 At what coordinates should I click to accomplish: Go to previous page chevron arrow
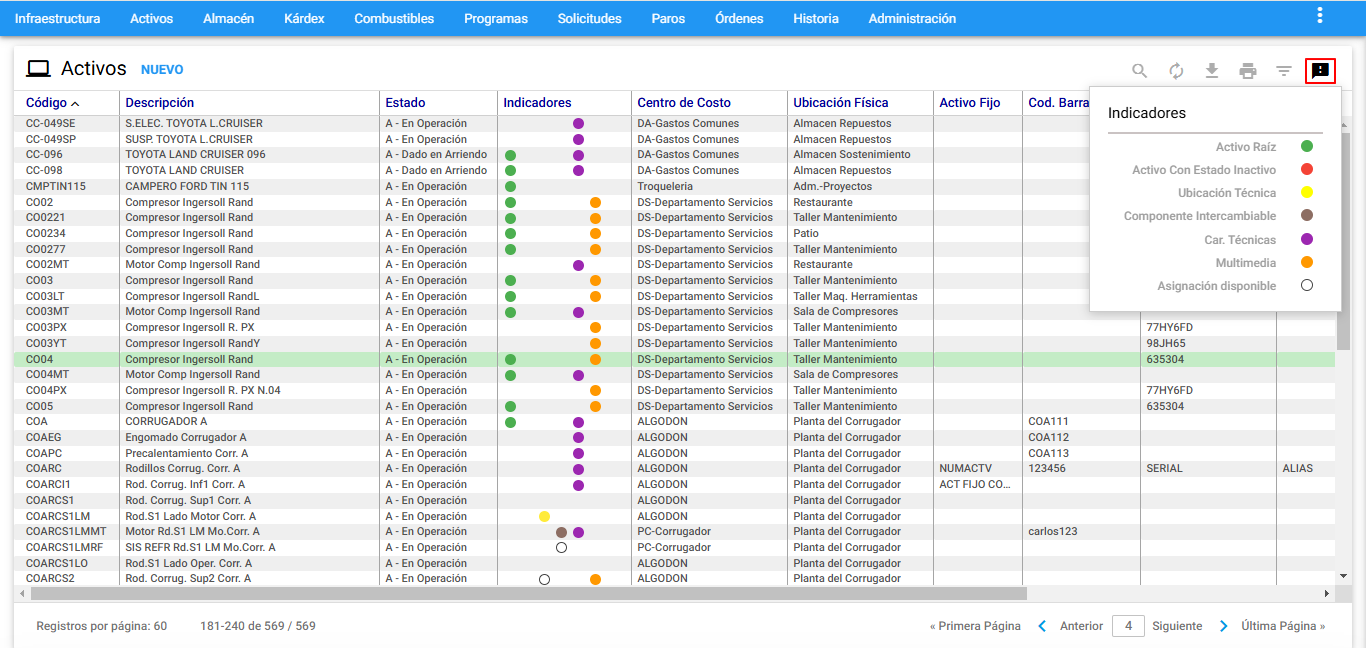click(x=1042, y=626)
